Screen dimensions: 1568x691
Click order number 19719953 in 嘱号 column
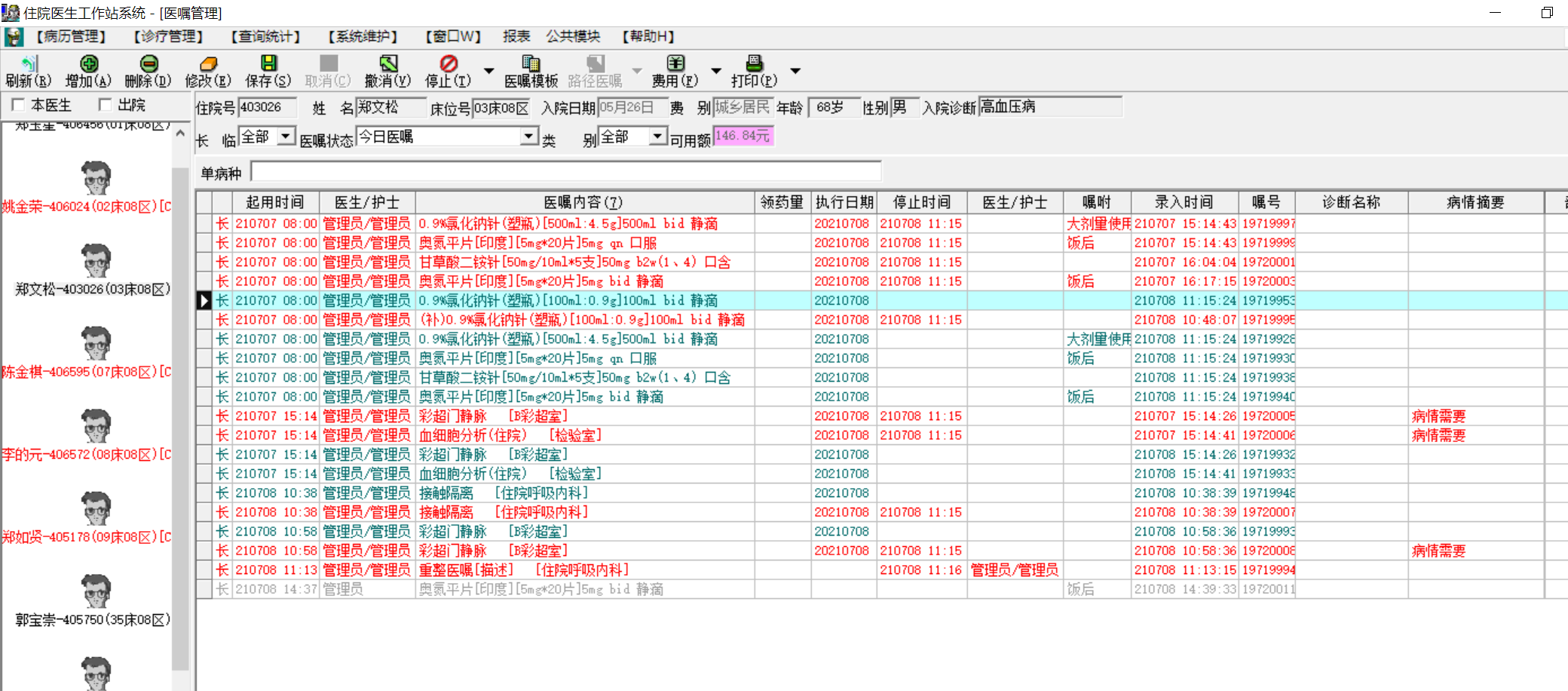click(1268, 300)
